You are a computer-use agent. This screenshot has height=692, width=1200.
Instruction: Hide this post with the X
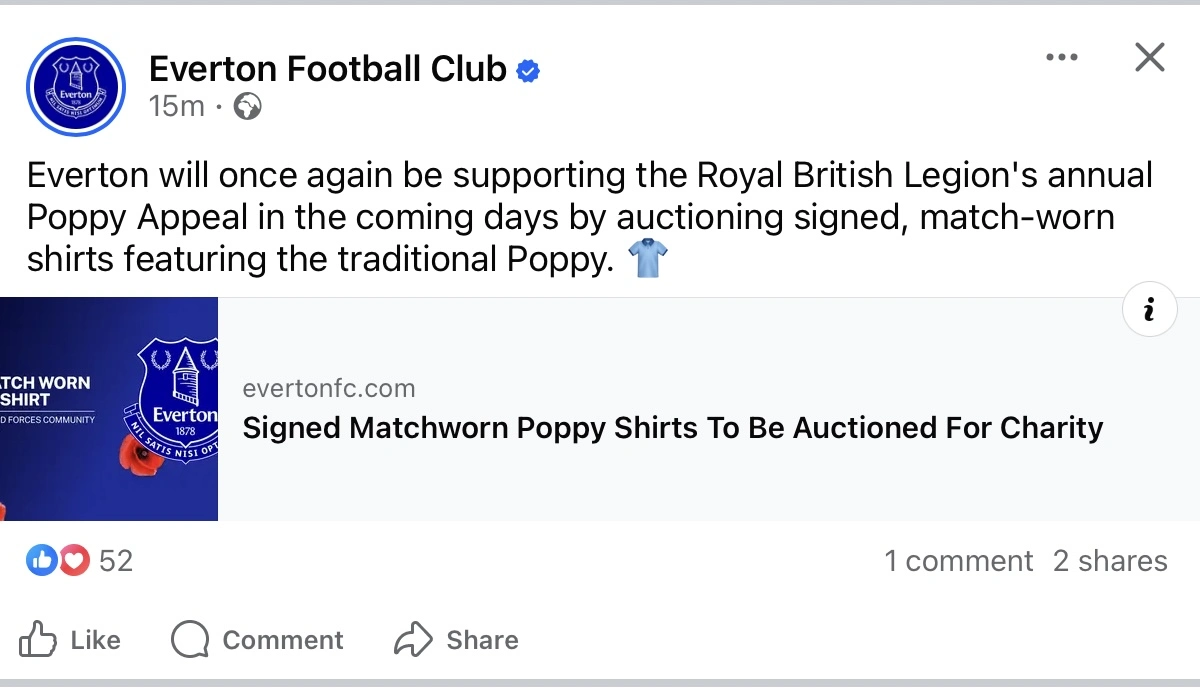tap(1150, 58)
